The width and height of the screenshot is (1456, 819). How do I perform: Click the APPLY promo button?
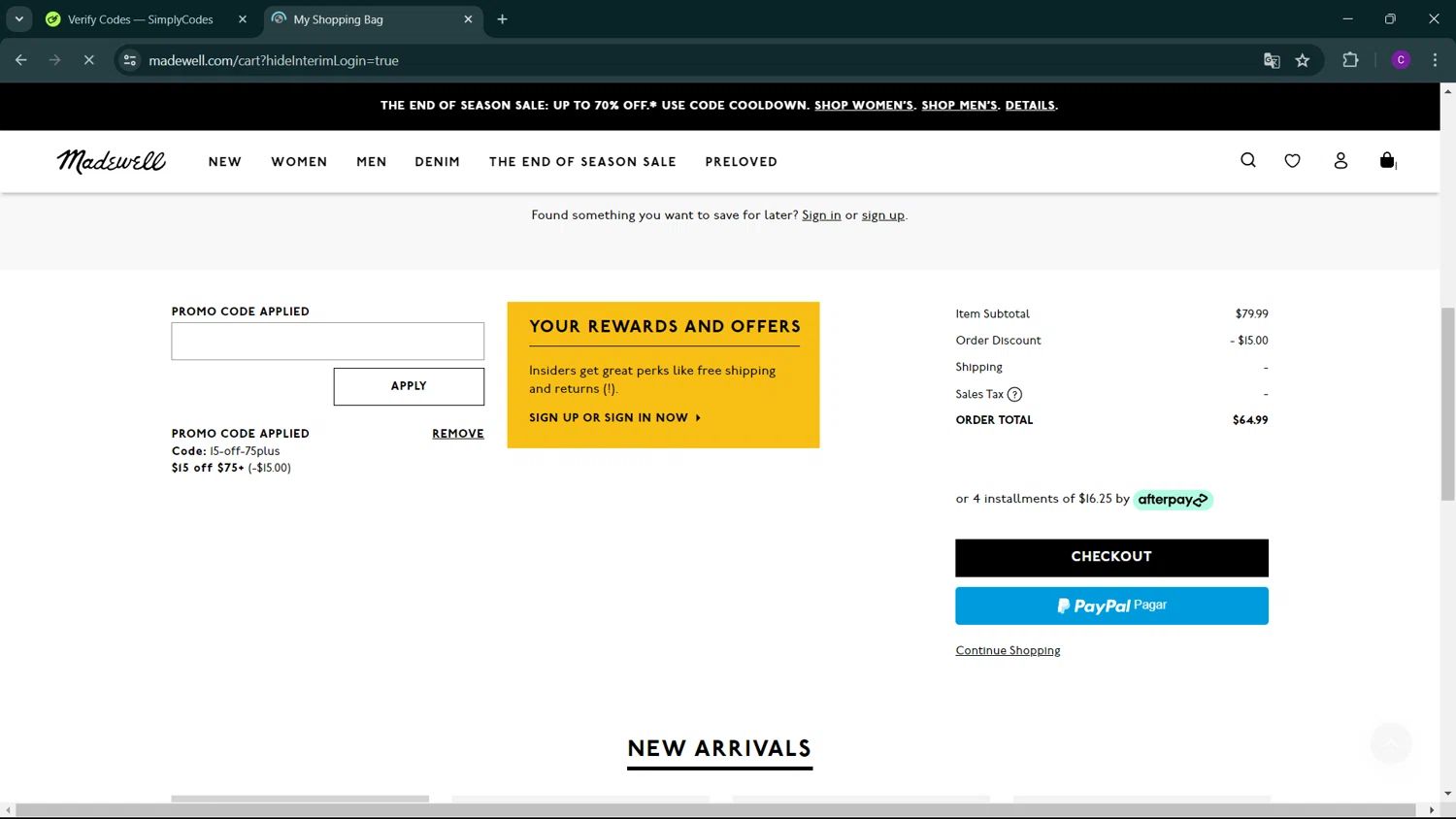(x=409, y=386)
